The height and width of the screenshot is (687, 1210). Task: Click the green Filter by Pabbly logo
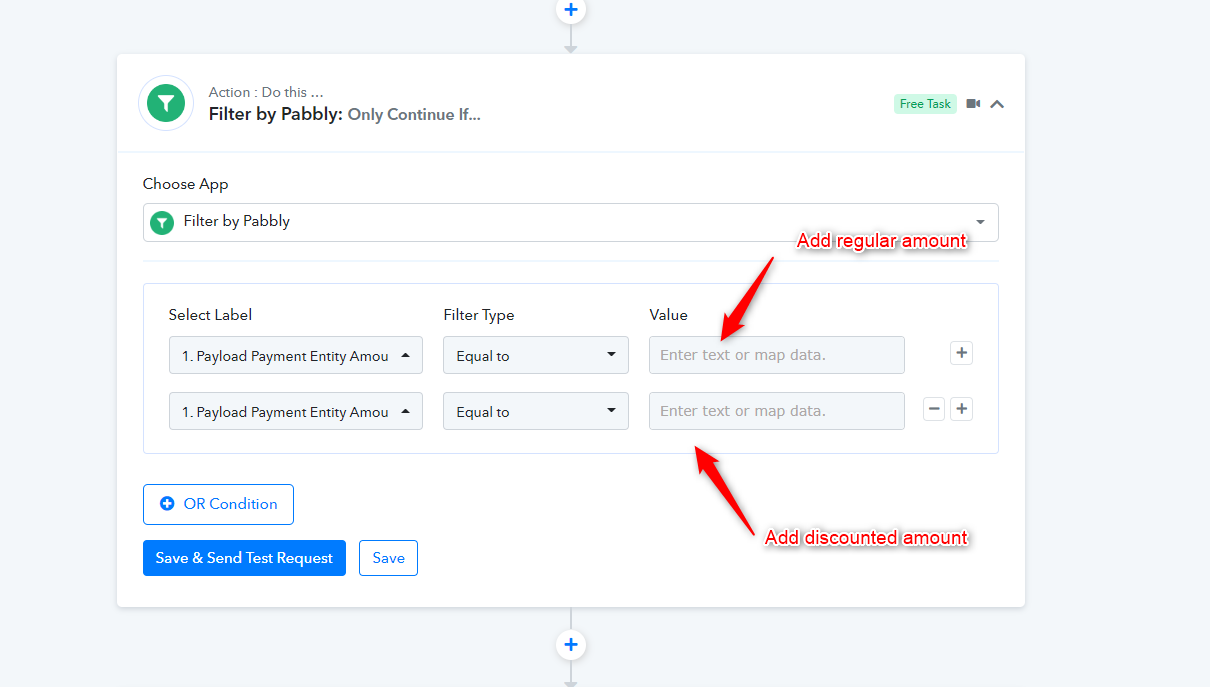coord(166,103)
